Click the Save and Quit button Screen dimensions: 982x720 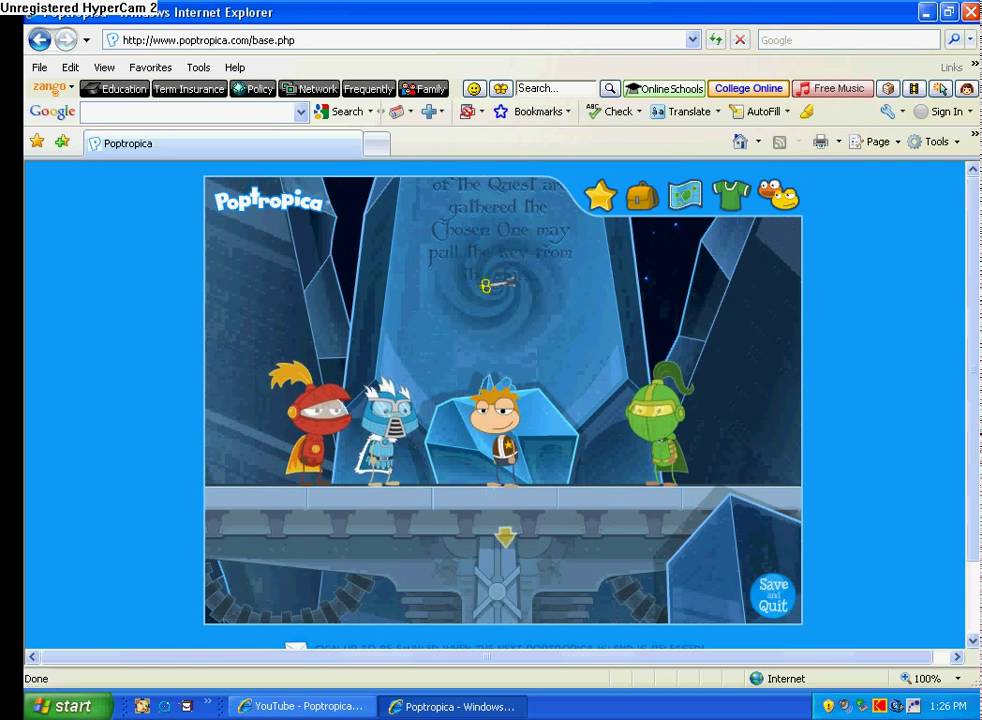773,595
